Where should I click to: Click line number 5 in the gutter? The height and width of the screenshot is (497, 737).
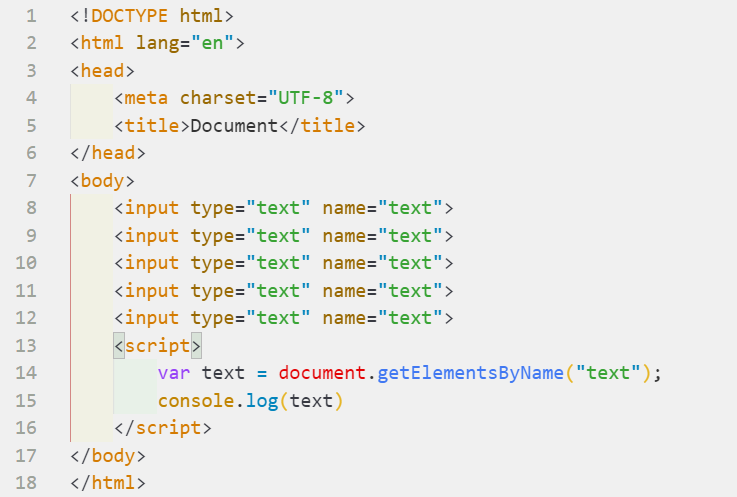click(x=31, y=126)
